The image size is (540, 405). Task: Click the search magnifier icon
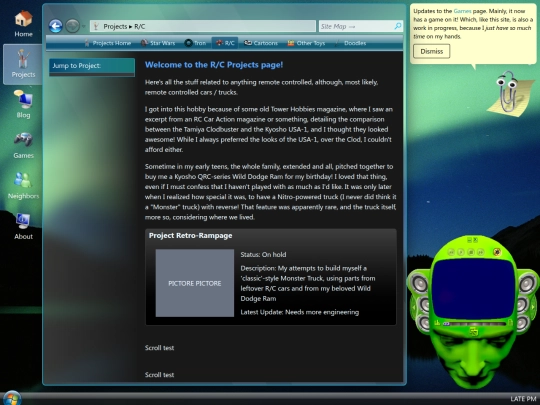coord(398,26)
